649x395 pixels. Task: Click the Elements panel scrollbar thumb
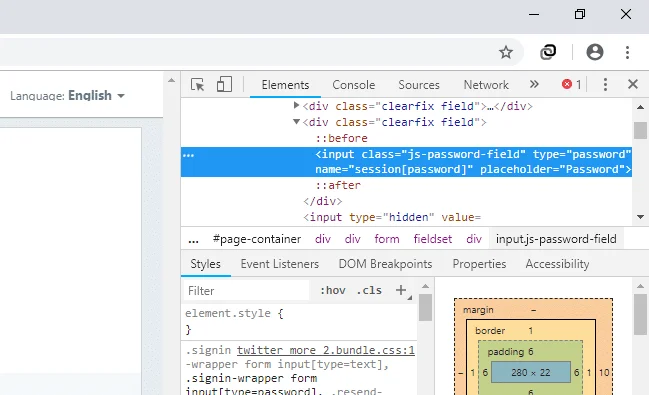[x=640, y=130]
